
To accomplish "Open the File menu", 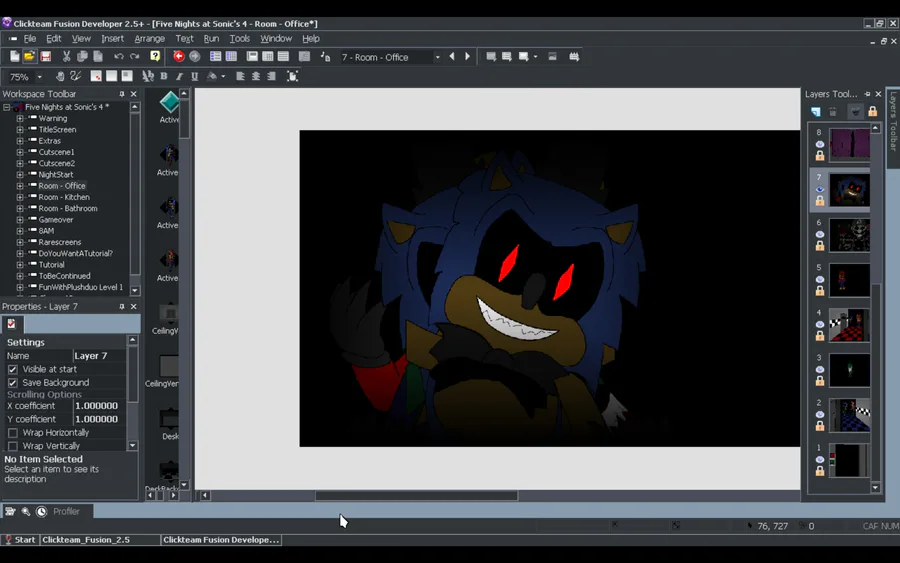I will tap(30, 38).
